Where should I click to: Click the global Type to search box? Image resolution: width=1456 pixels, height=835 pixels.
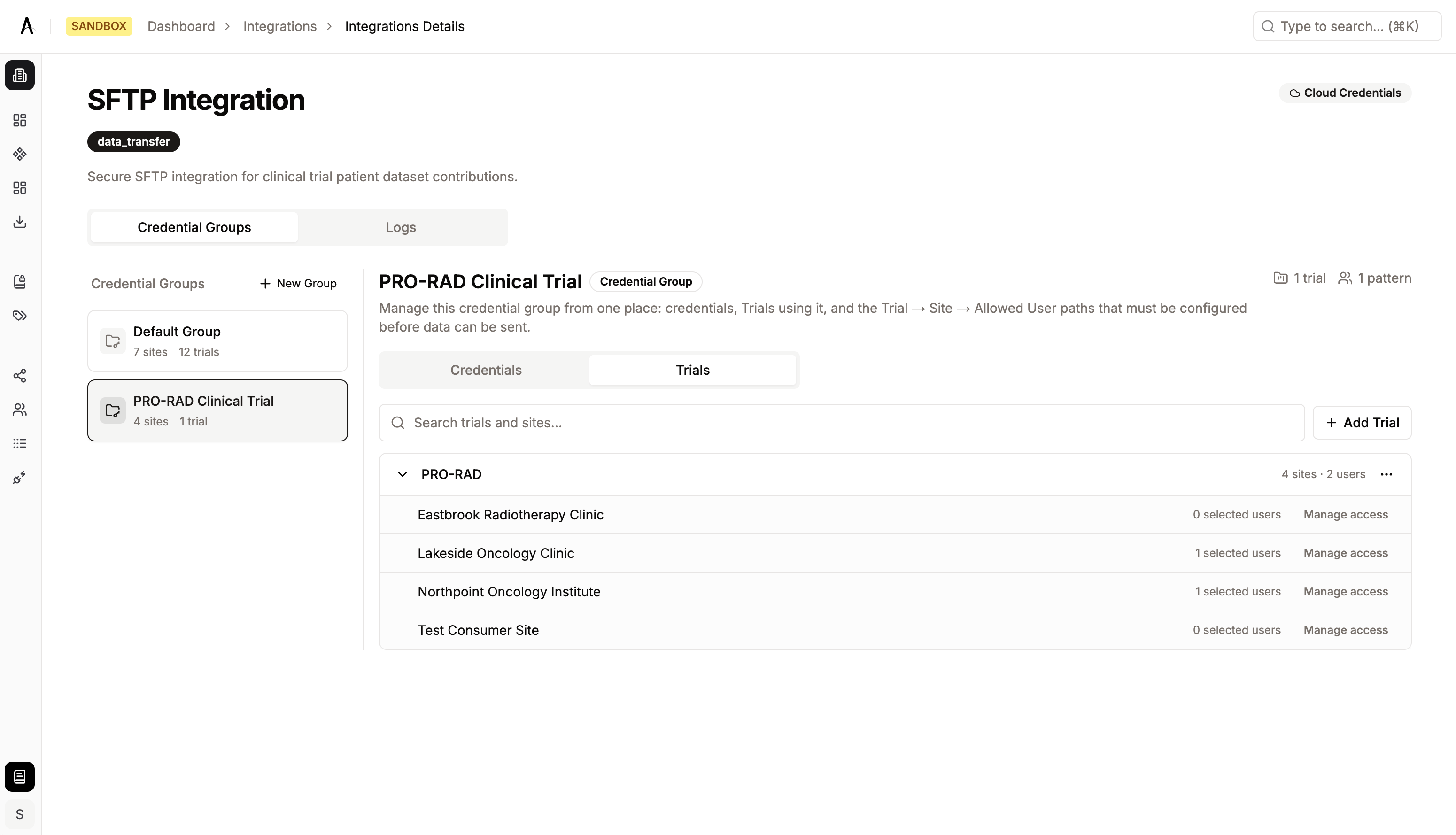[1347, 26]
